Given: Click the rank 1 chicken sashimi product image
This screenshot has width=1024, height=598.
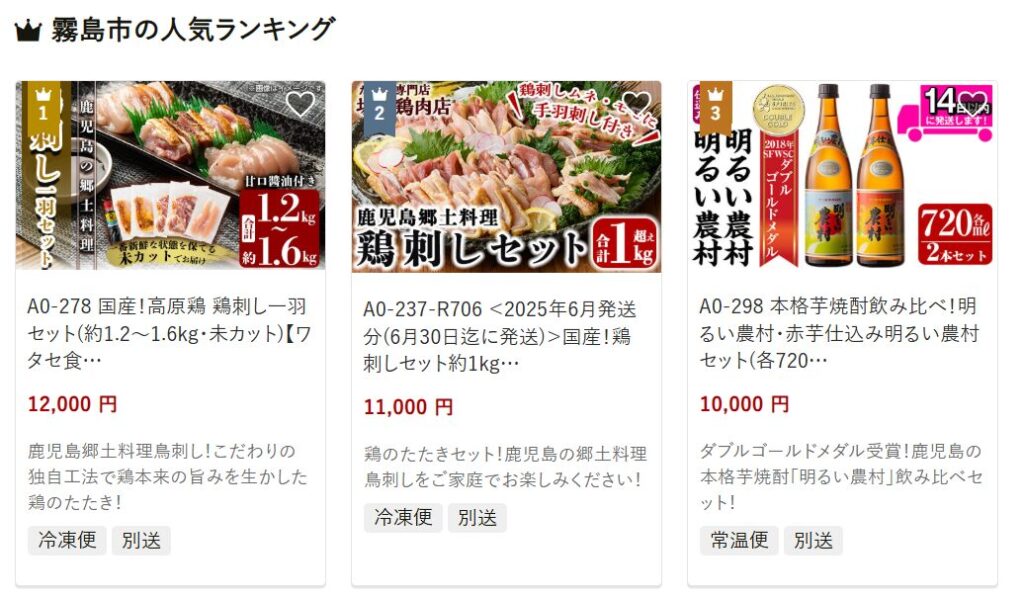Looking at the screenshot, I should [170, 175].
